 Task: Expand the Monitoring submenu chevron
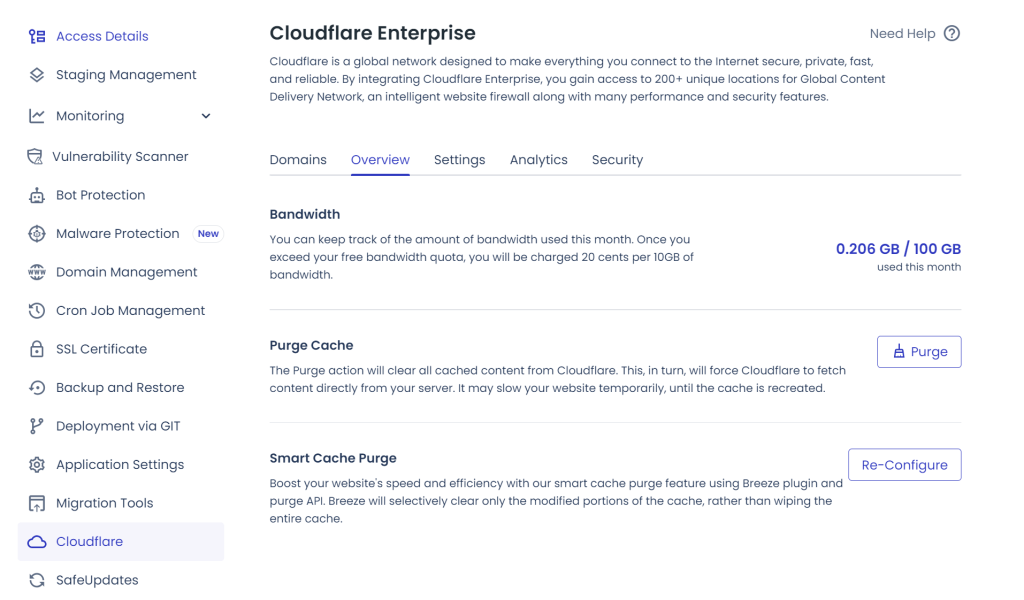coord(206,116)
